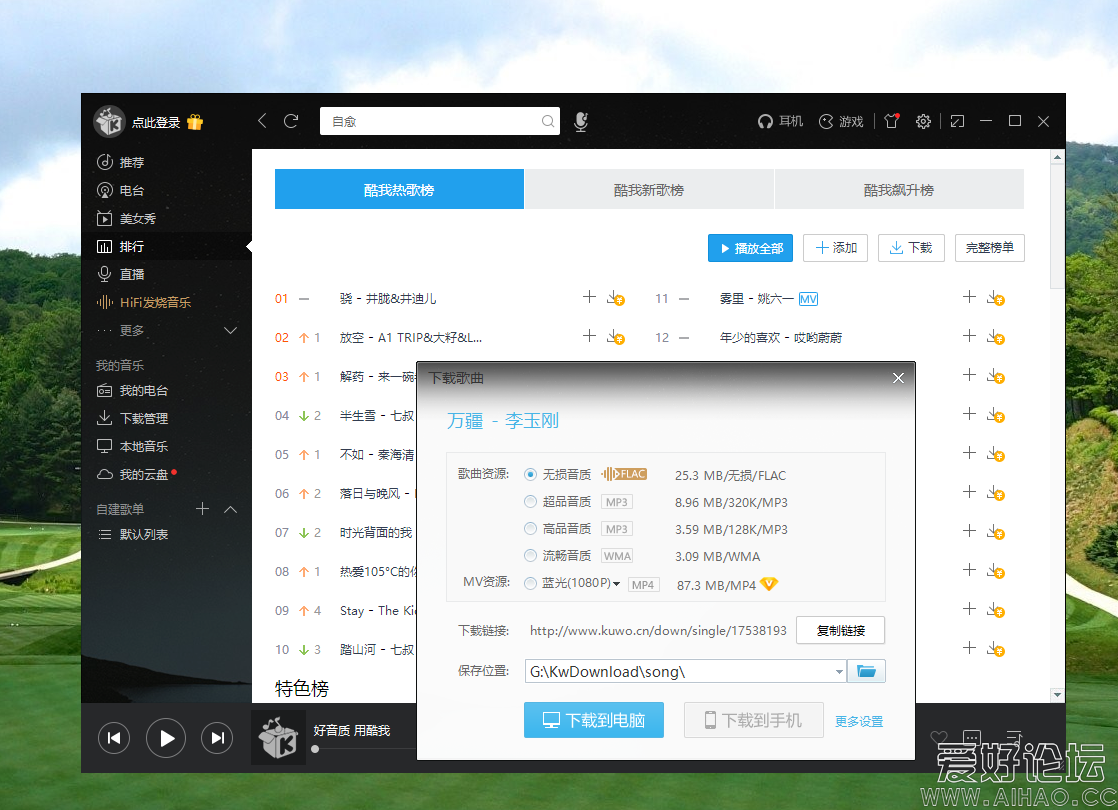Click 下载到电脑 to download to computer
This screenshot has width=1118, height=810.
(593, 719)
